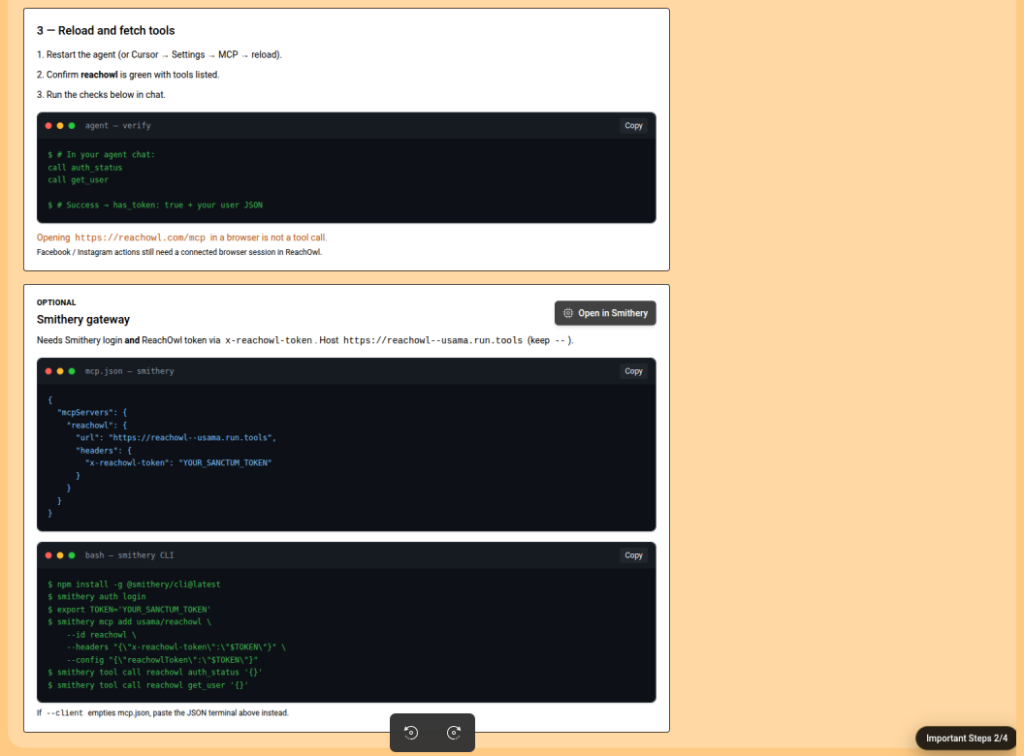Click the redo rotate-right icon in bottom toolbar
The width and height of the screenshot is (1024, 756).
454,732
